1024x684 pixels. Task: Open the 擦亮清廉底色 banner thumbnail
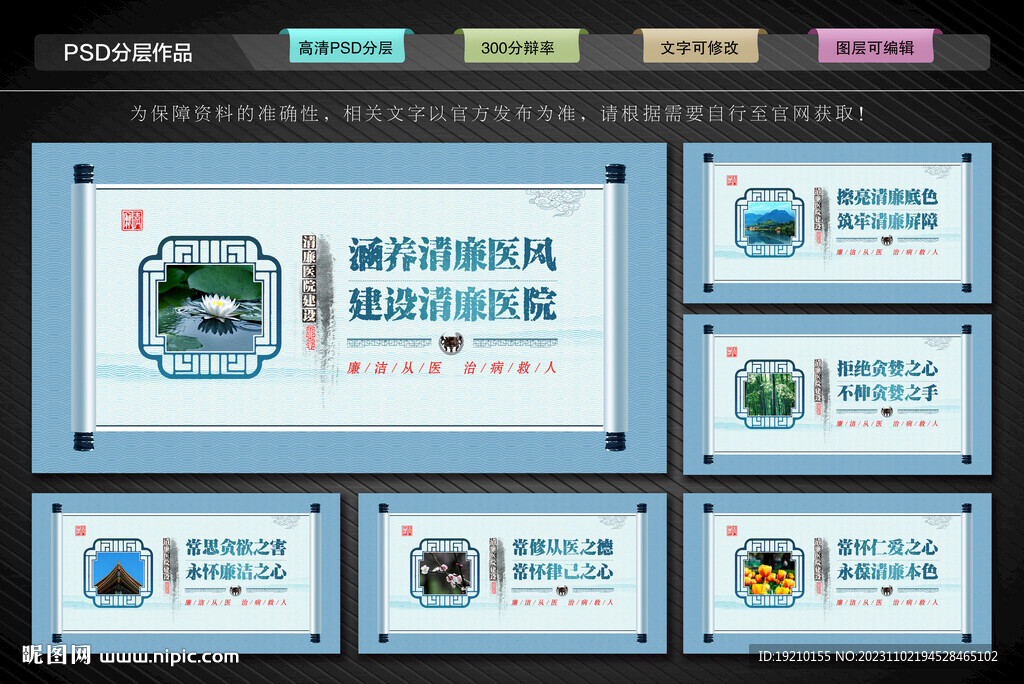tap(837, 223)
